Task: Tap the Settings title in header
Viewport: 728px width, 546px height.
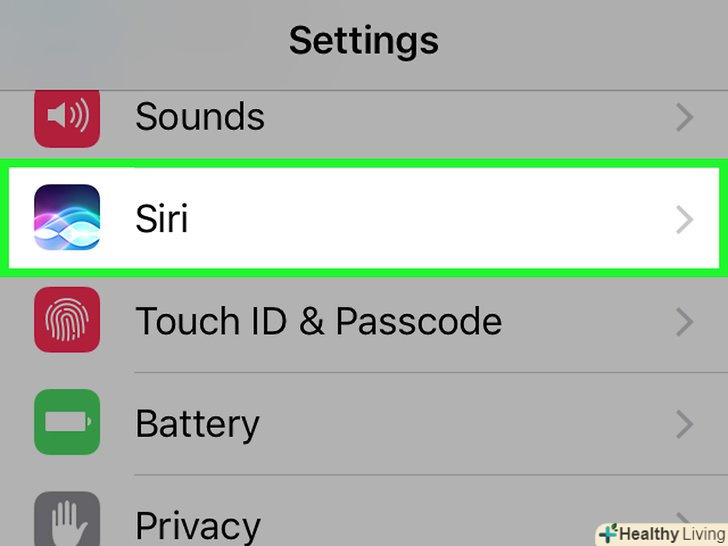Action: pos(364,41)
